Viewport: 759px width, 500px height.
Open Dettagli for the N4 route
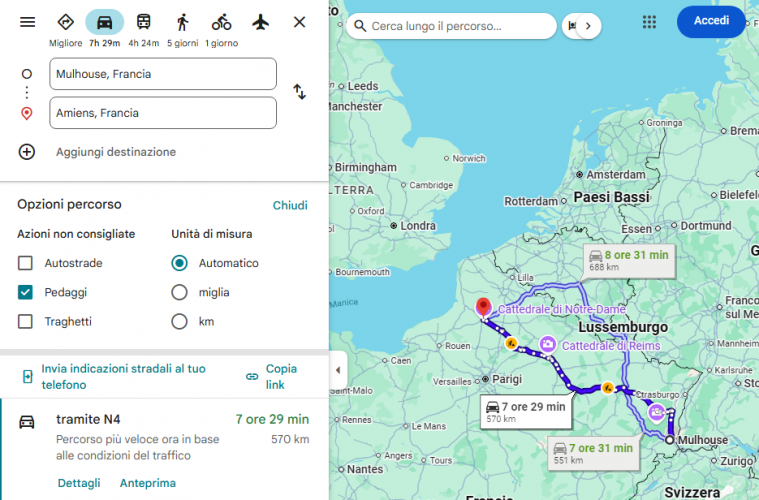[x=79, y=483]
